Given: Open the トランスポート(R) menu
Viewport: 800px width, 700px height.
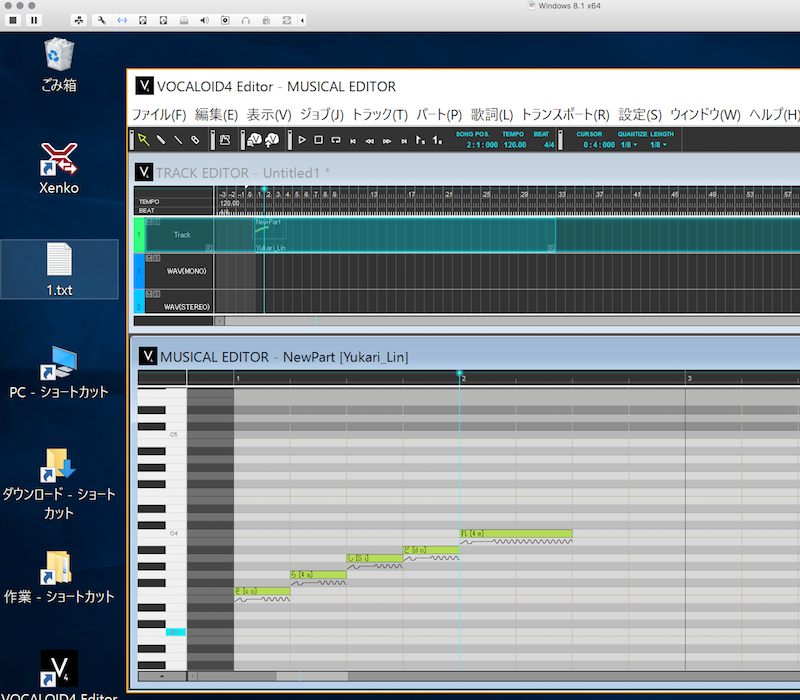Looking at the screenshot, I should (565, 114).
